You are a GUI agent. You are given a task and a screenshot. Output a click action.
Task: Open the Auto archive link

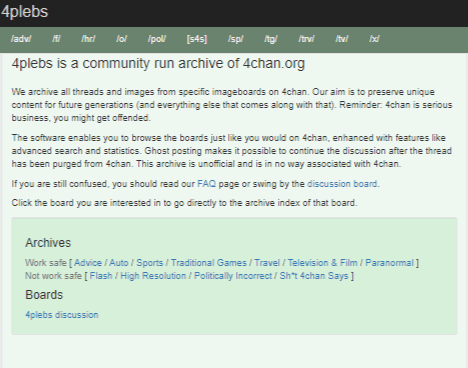point(119,263)
